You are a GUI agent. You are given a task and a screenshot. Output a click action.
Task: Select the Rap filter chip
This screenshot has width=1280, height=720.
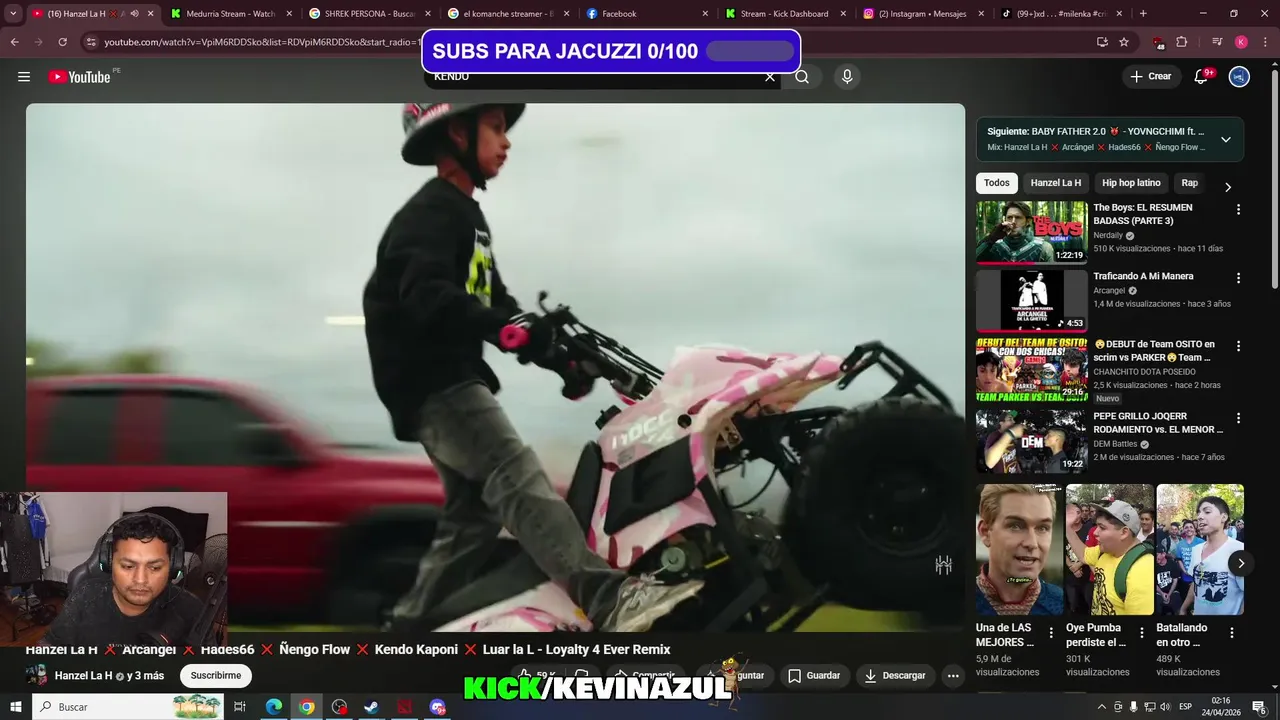click(x=1189, y=183)
